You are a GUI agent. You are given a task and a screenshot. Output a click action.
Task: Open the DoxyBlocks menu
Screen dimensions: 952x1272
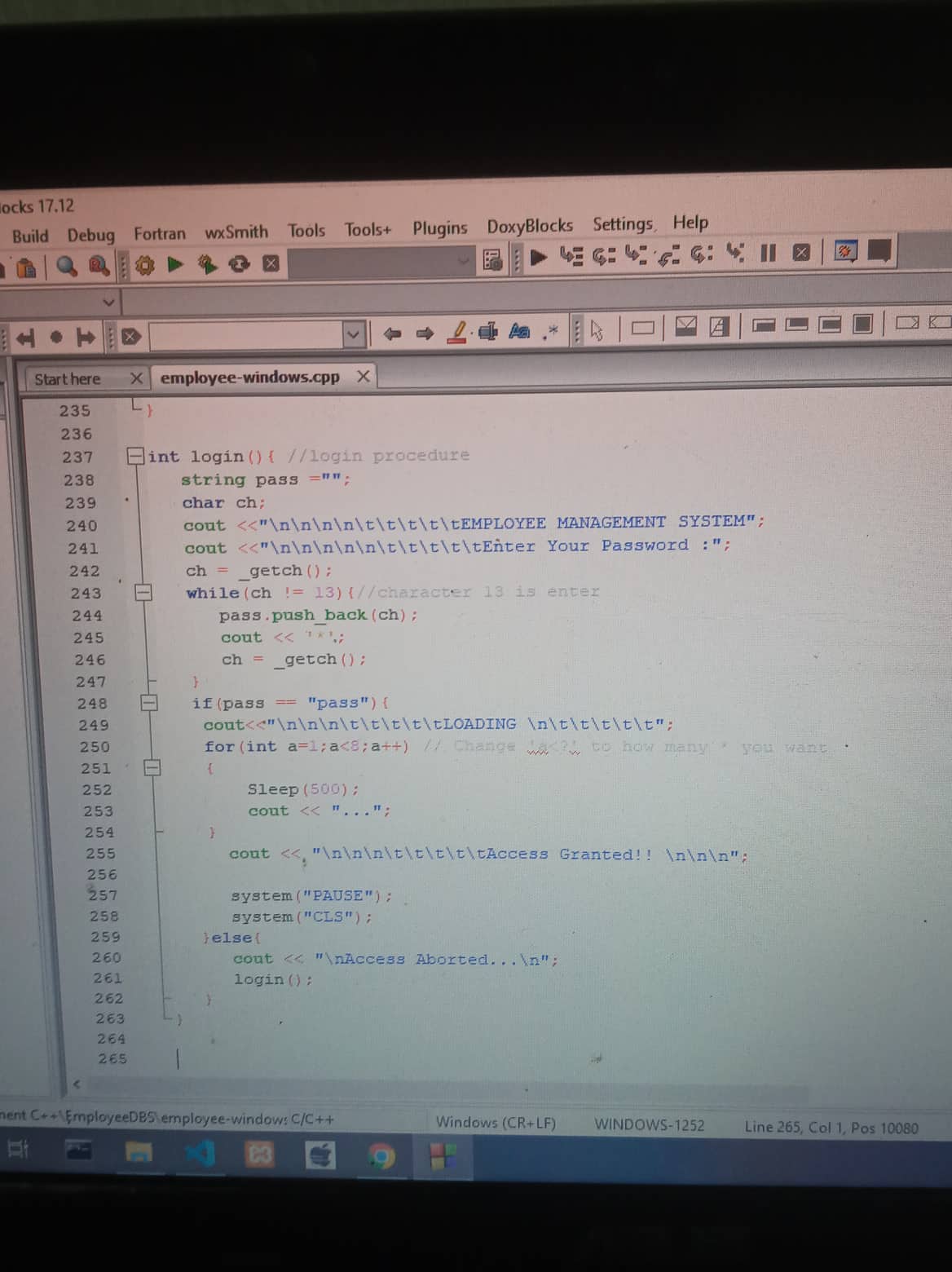pyautogui.click(x=530, y=226)
